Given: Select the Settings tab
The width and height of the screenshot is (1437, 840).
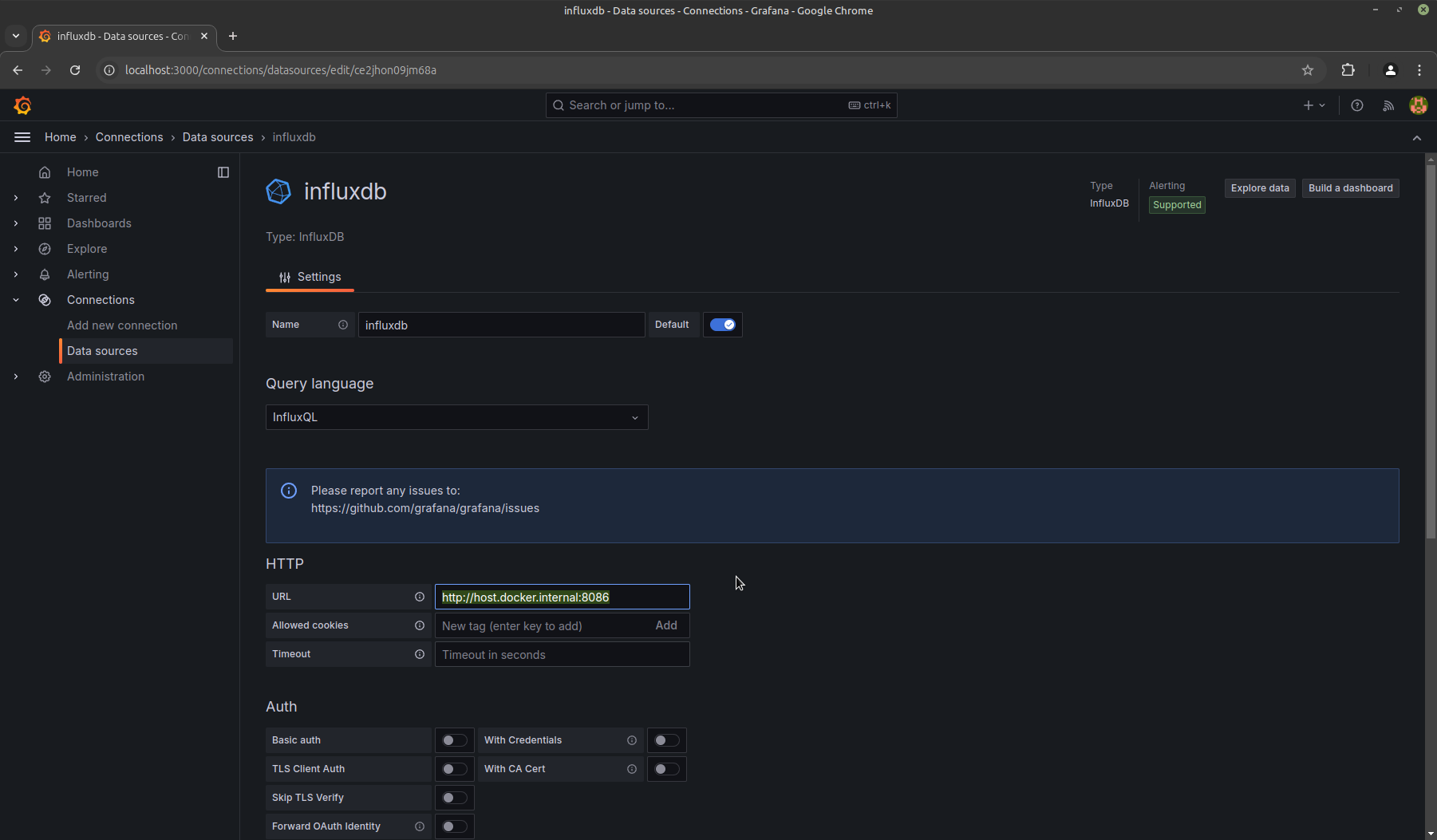Looking at the screenshot, I should coord(310,277).
